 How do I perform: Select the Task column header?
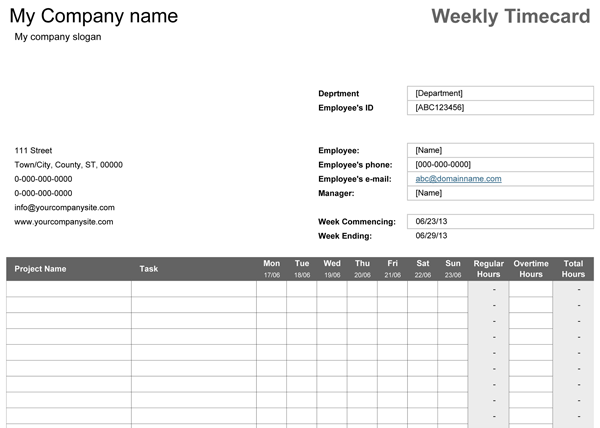(x=149, y=269)
